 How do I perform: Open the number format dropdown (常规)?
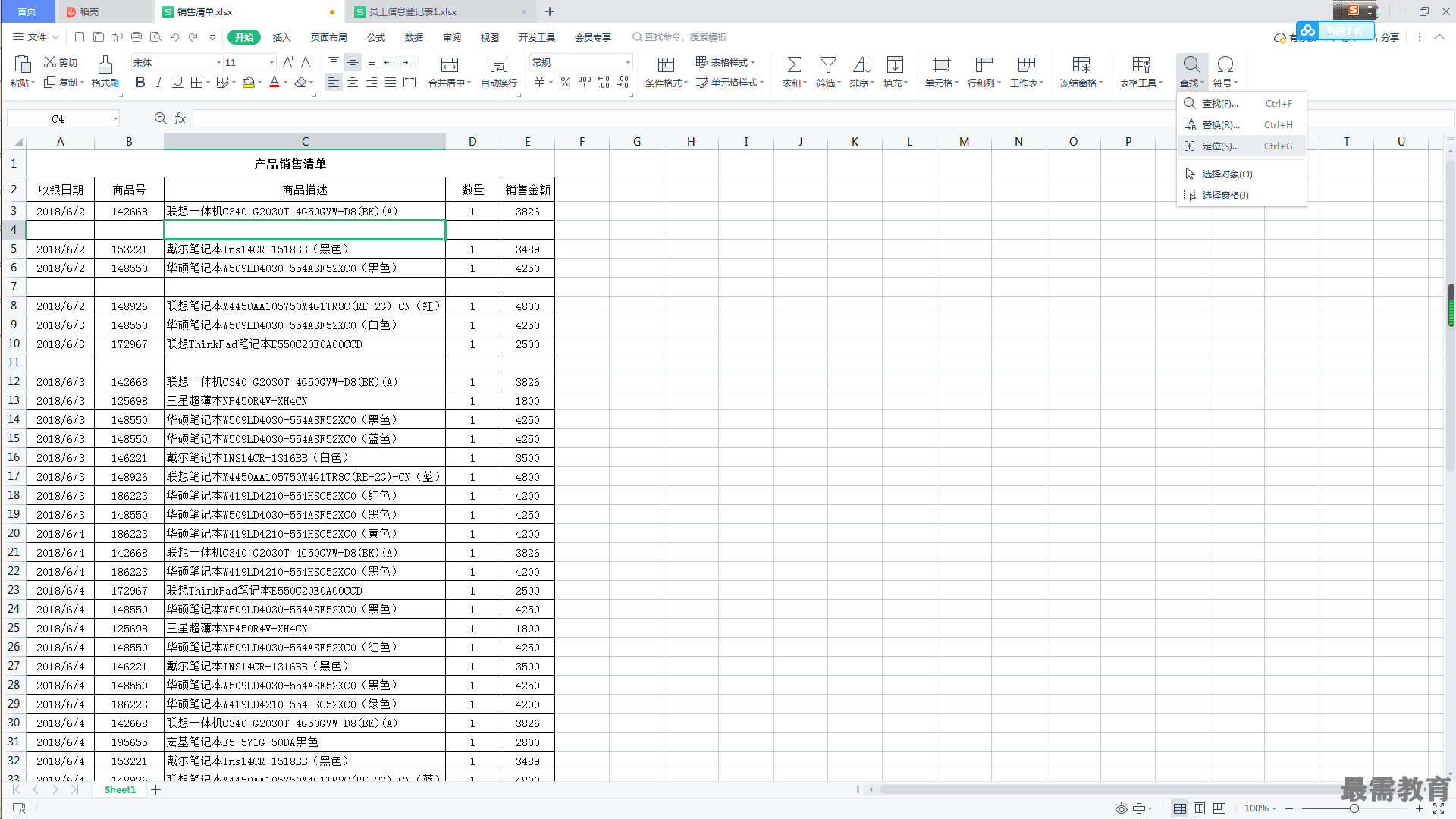(x=628, y=63)
